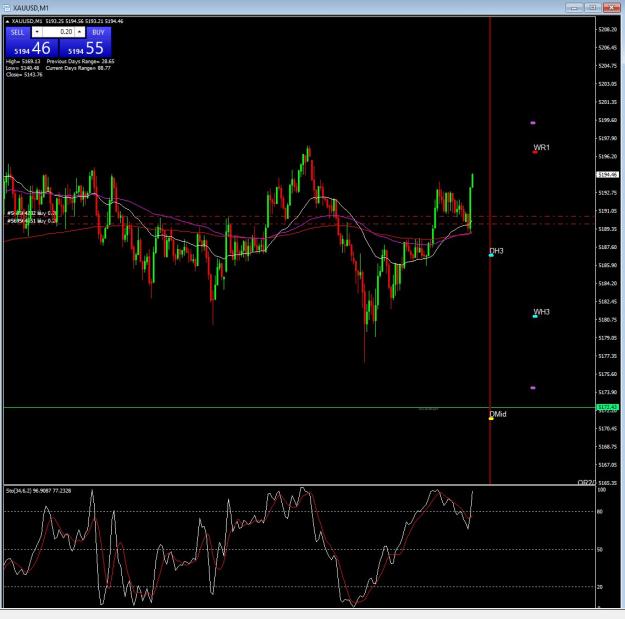Minimize the XAUUSD chart window
This screenshot has height=619, width=625.
tap(574, 8)
